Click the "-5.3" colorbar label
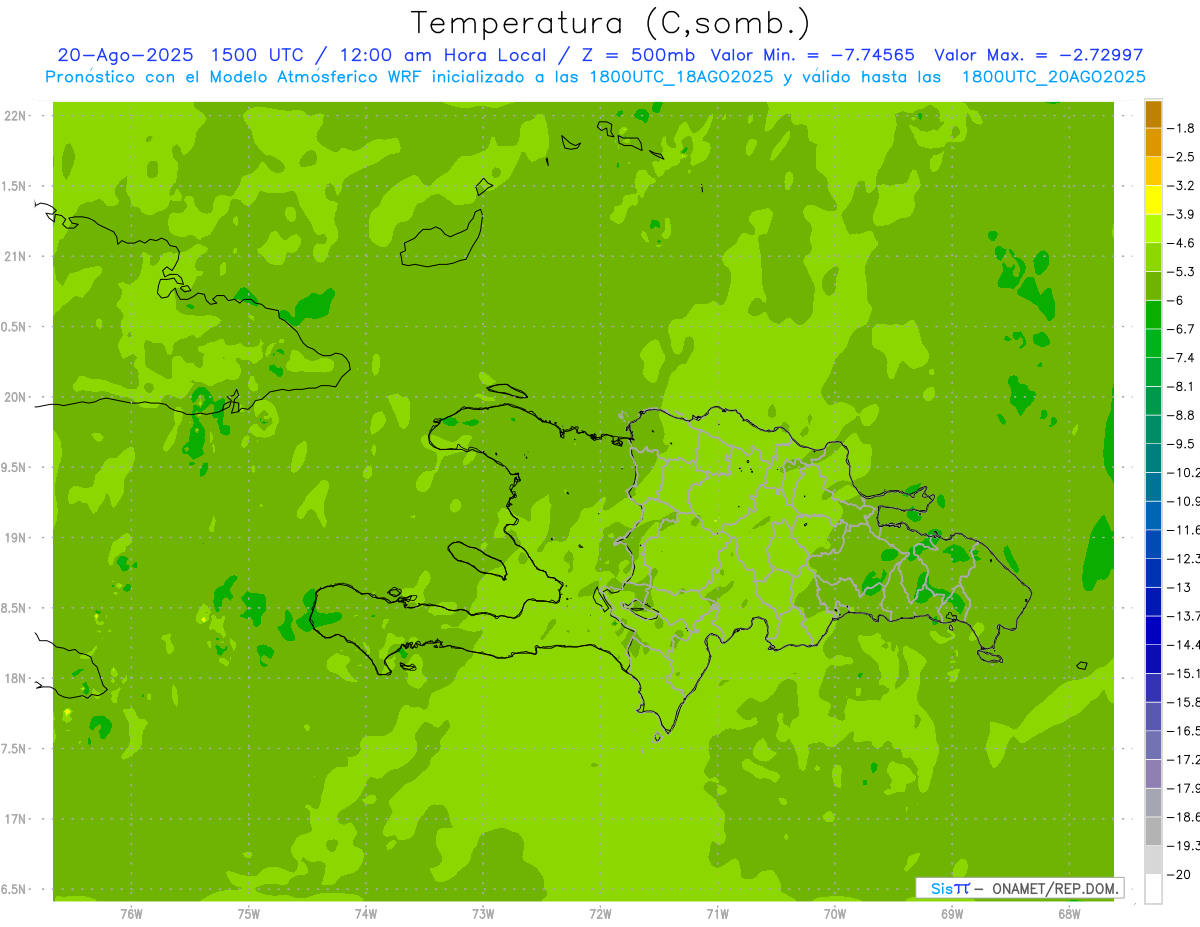This screenshot has height=927, width=1200. coord(1182,271)
